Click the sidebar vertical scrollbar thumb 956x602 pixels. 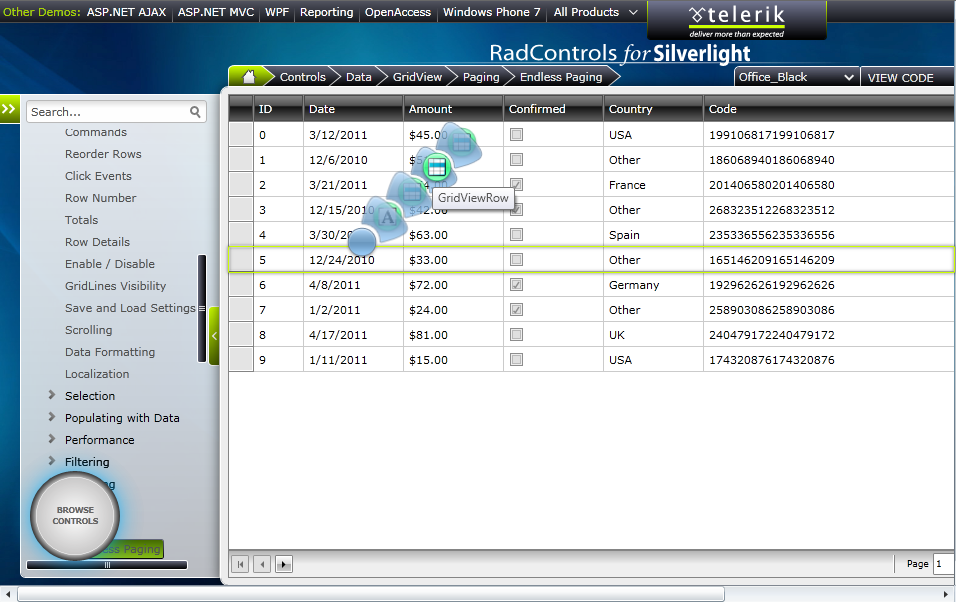click(202, 309)
